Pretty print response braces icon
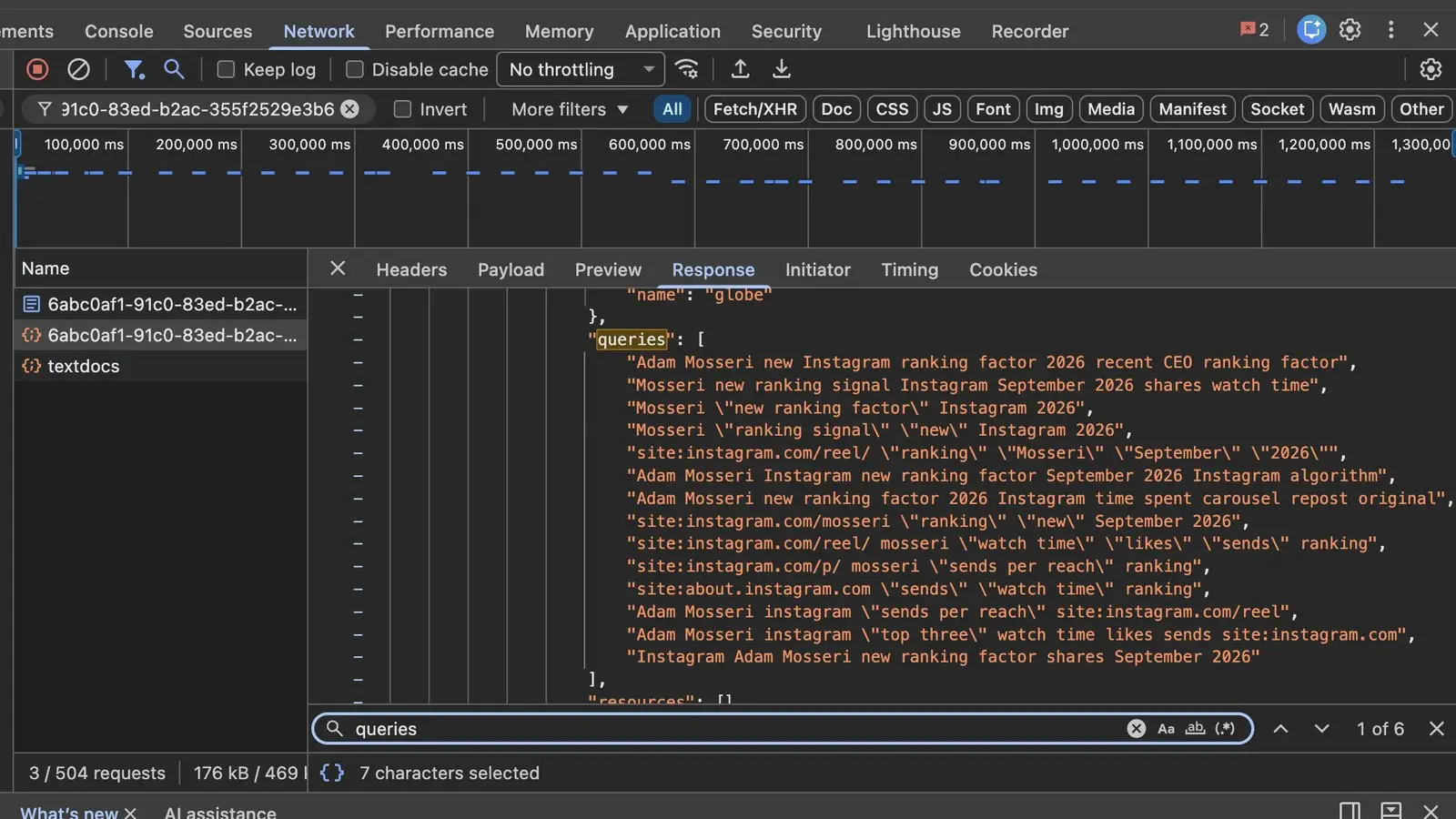The height and width of the screenshot is (819, 1456). coord(332,773)
